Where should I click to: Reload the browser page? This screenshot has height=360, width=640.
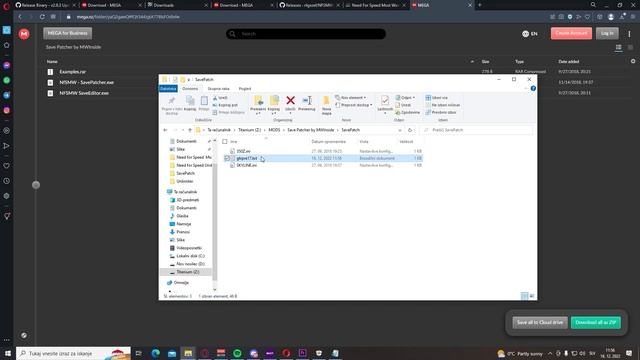42,17
